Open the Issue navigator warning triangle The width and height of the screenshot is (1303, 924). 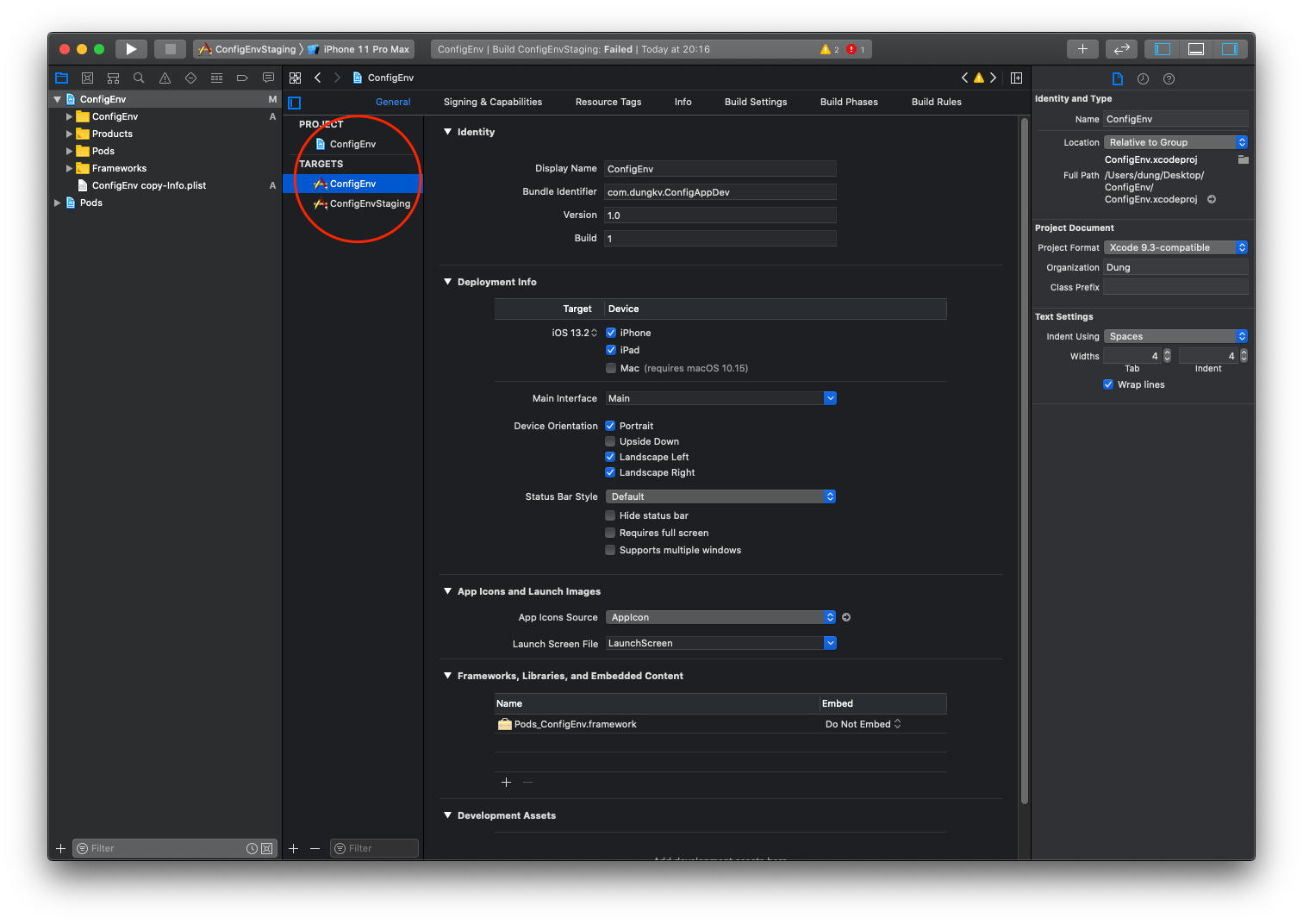(165, 78)
